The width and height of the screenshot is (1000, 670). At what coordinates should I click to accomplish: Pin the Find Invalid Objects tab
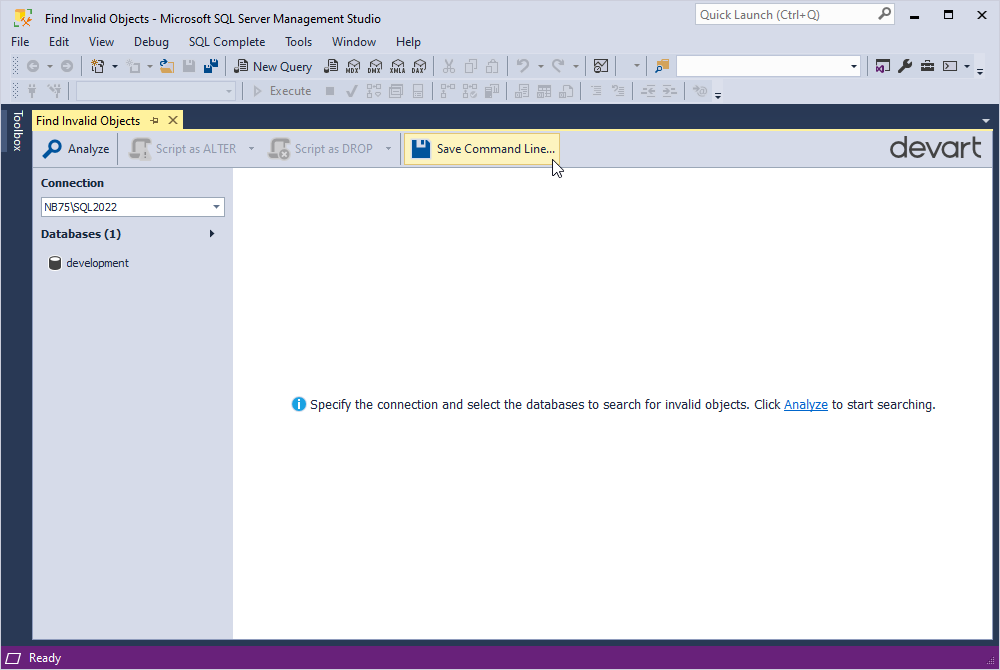[154, 120]
